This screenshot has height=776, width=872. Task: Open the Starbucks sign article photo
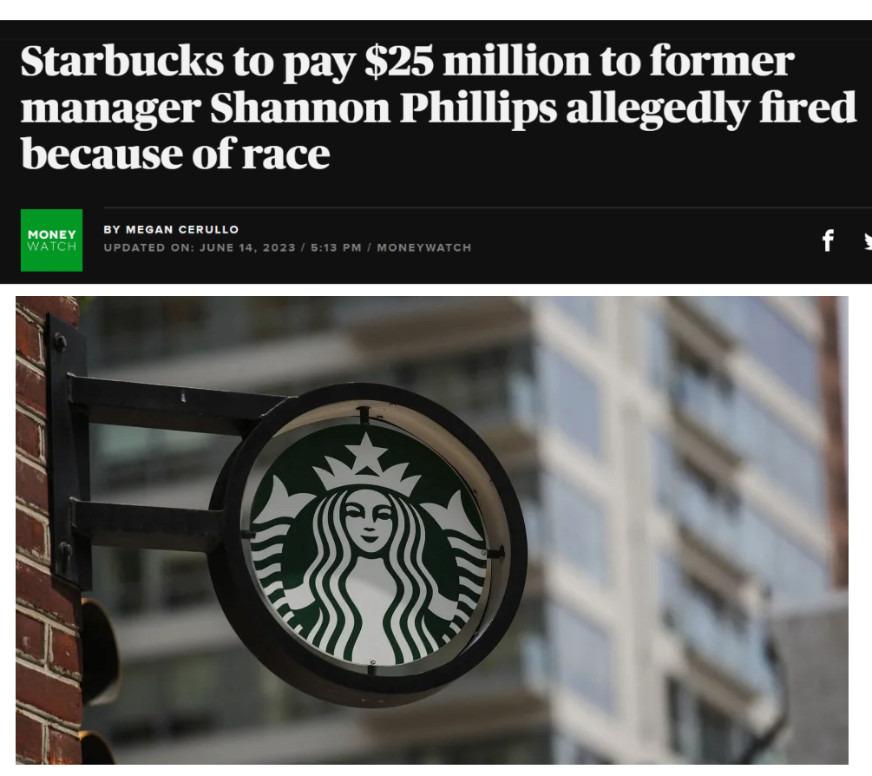tap(432, 530)
